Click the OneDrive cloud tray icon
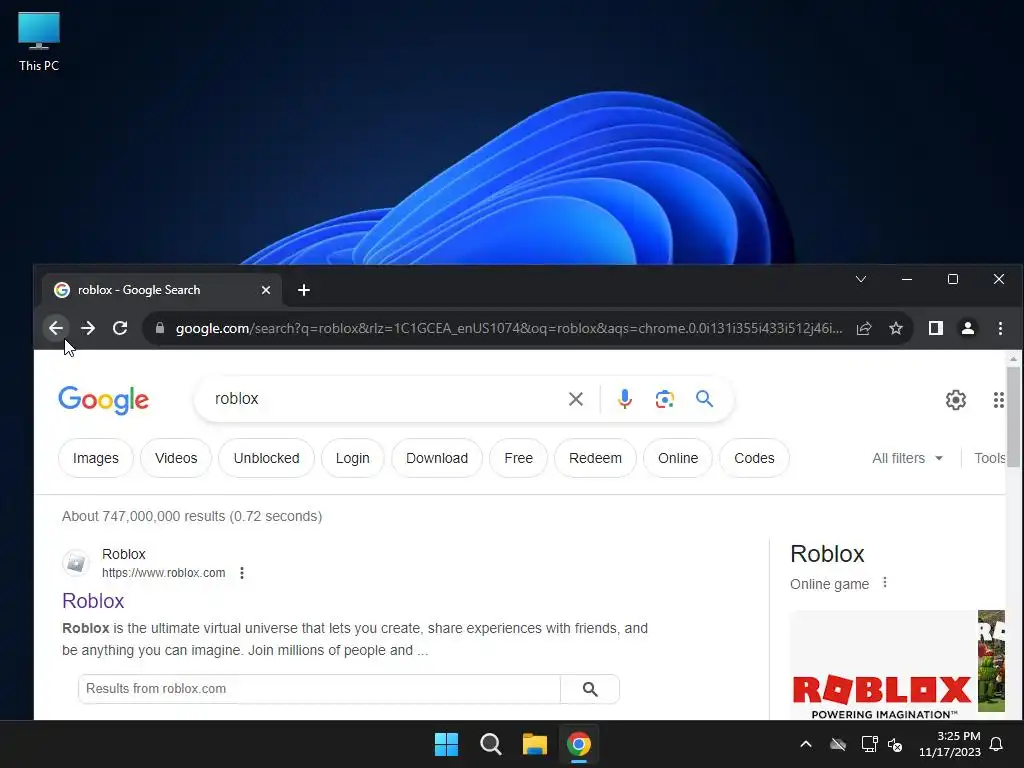Screen dimensions: 1024x768 point(838,744)
